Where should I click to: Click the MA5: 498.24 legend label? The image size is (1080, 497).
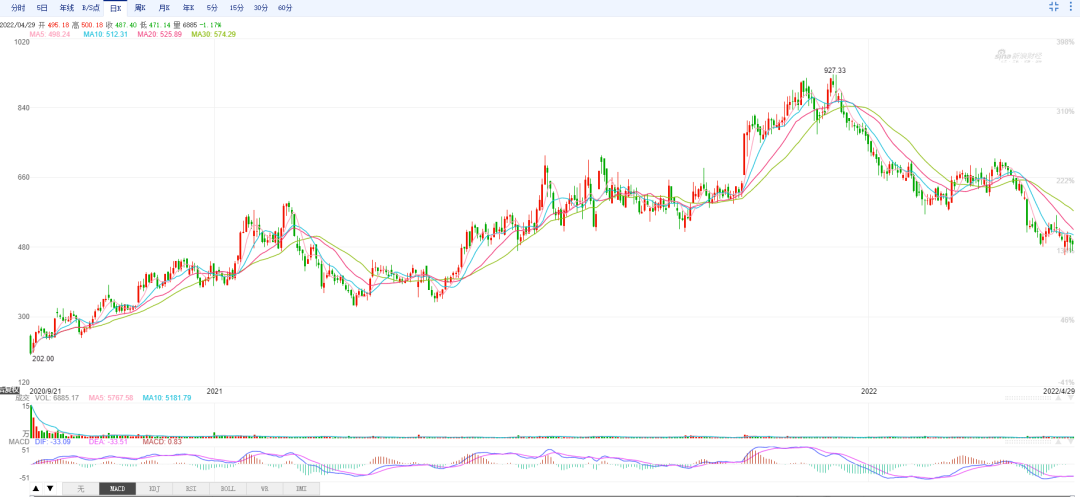click(50, 34)
